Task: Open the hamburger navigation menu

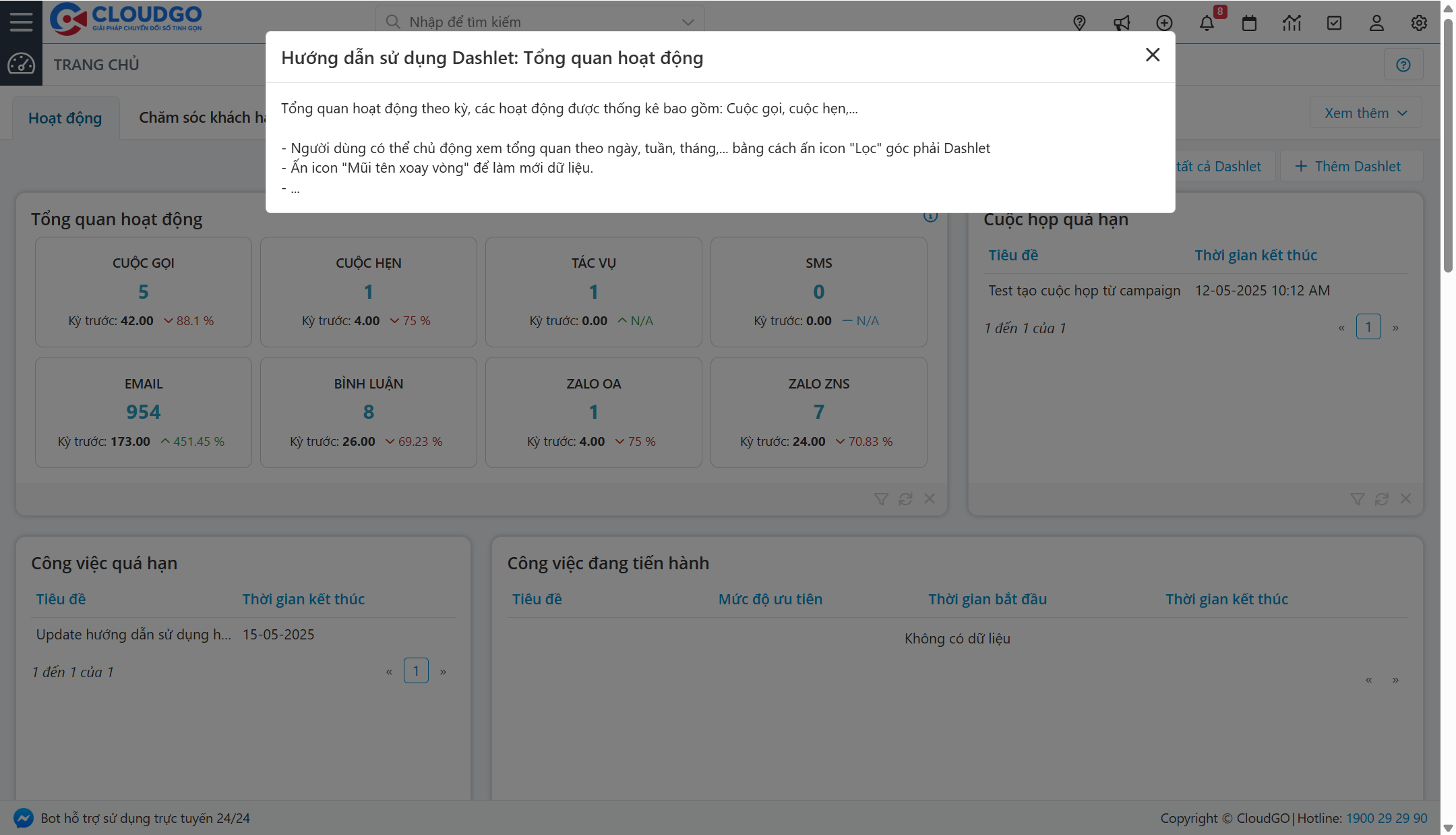Action: pos(21,21)
